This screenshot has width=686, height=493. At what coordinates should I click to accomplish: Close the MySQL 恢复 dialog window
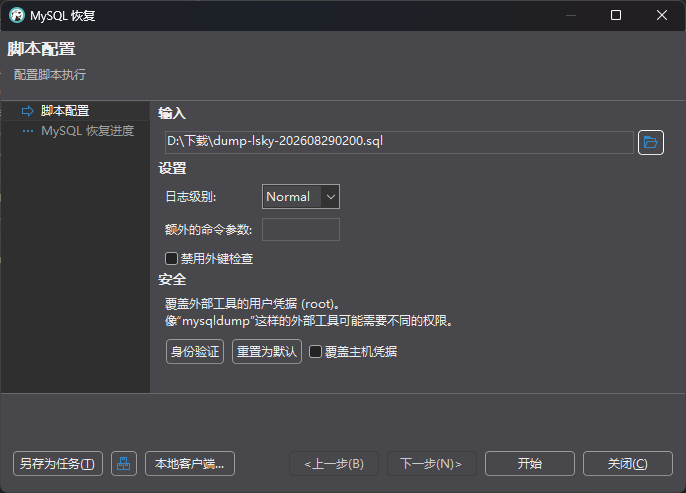tap(662, 15)
